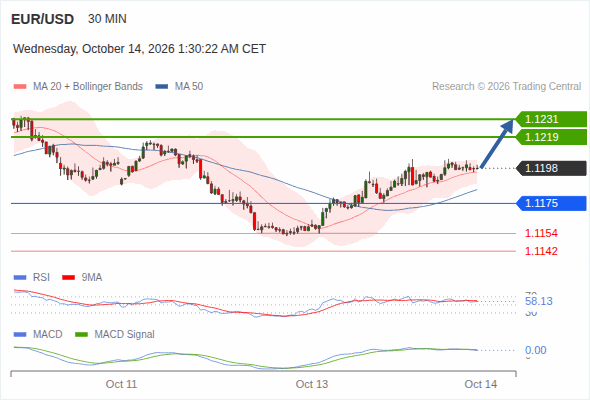Select the 30 MIN timeframe label
This screenshot has height=400, width=590.
point(107,19)
